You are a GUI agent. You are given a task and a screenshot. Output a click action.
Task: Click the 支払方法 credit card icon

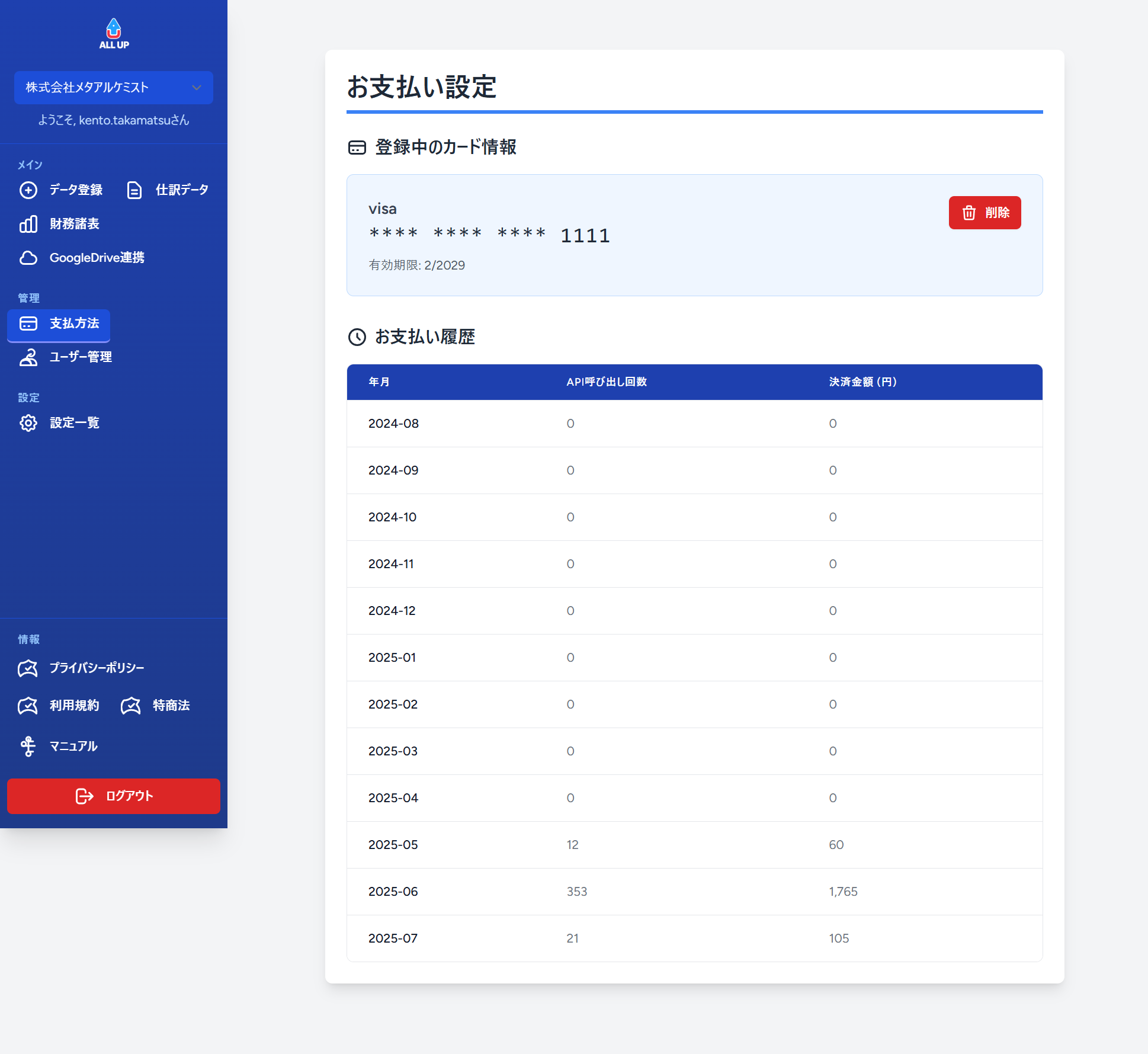(x=28, y=323)
